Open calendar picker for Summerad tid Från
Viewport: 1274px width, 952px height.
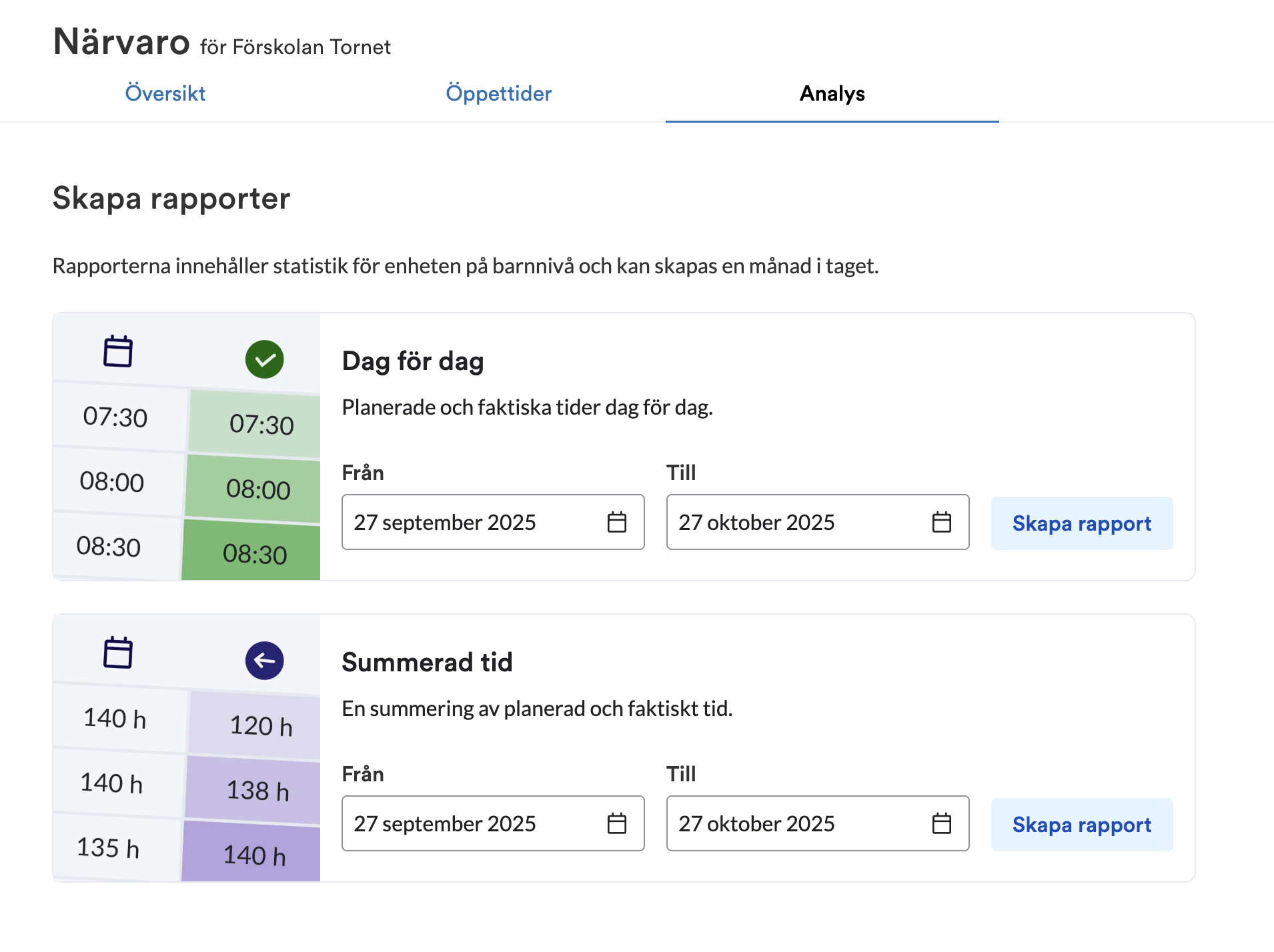pyautogui.click(x=617, y=823)
